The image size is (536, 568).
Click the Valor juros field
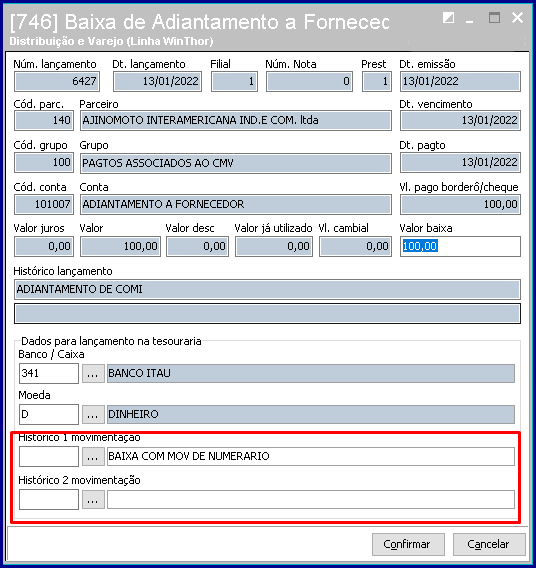[44, 246]
